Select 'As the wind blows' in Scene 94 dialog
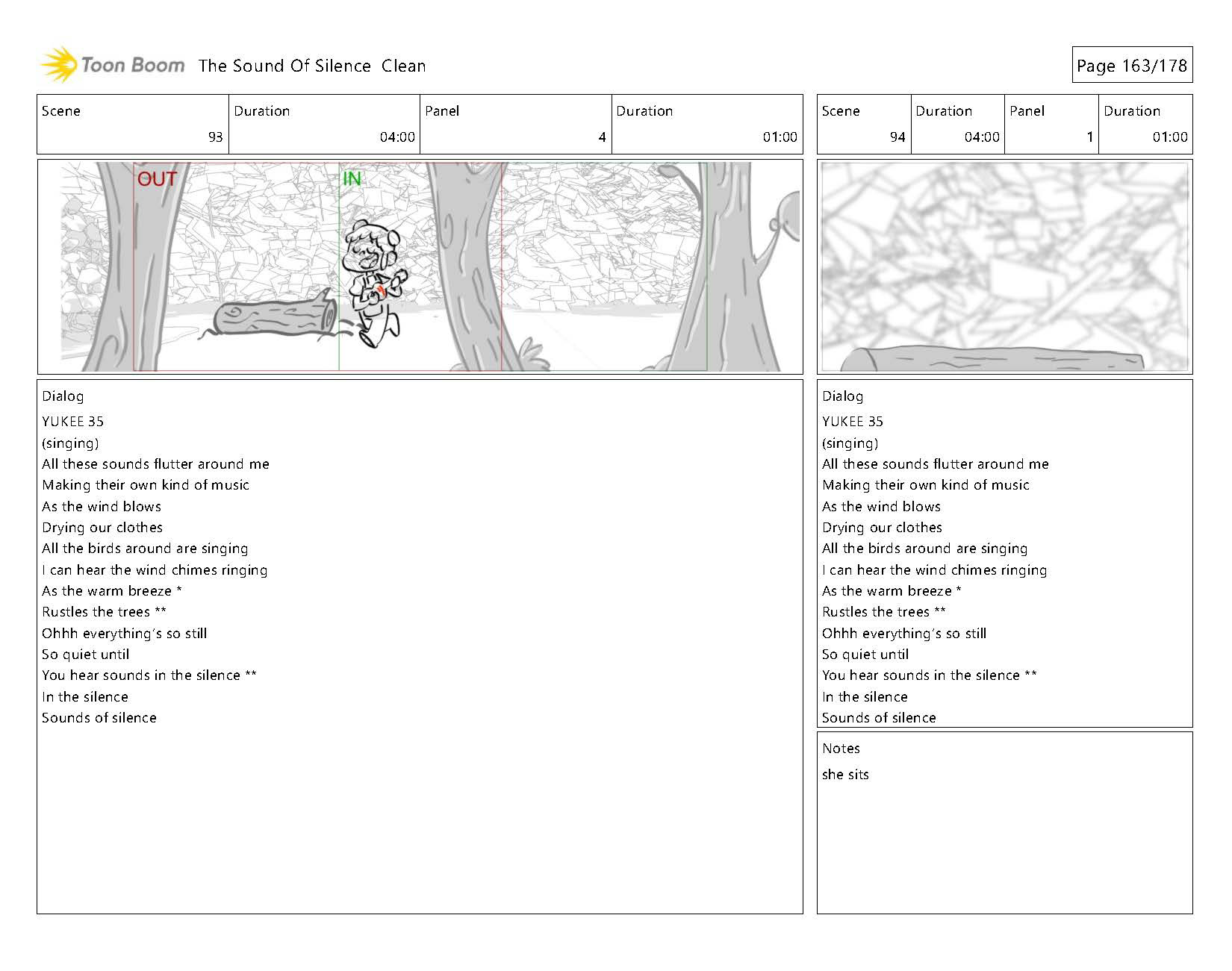The height and width of the screenshot is (971, 1232). pyautogui.click(x=882, y=506)
